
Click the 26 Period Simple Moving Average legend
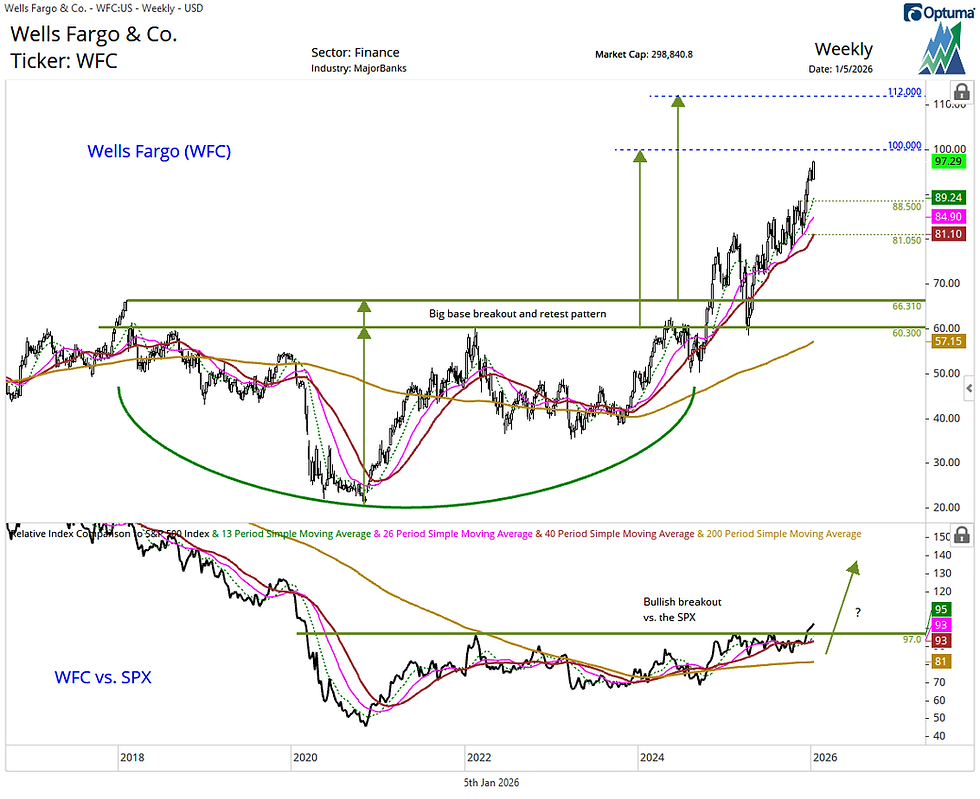coord(458,534)
